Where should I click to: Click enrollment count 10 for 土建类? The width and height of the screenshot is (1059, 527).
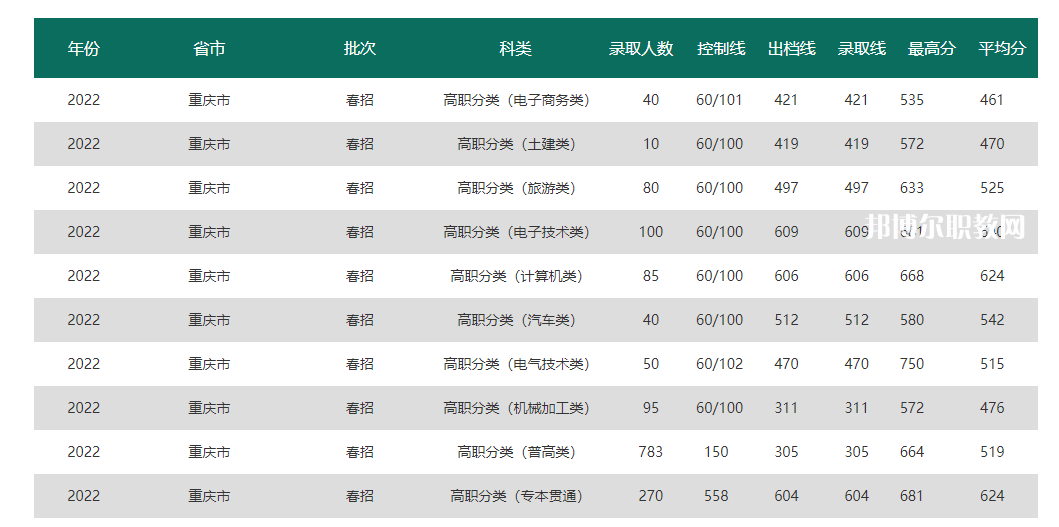(x=650, y=144)
